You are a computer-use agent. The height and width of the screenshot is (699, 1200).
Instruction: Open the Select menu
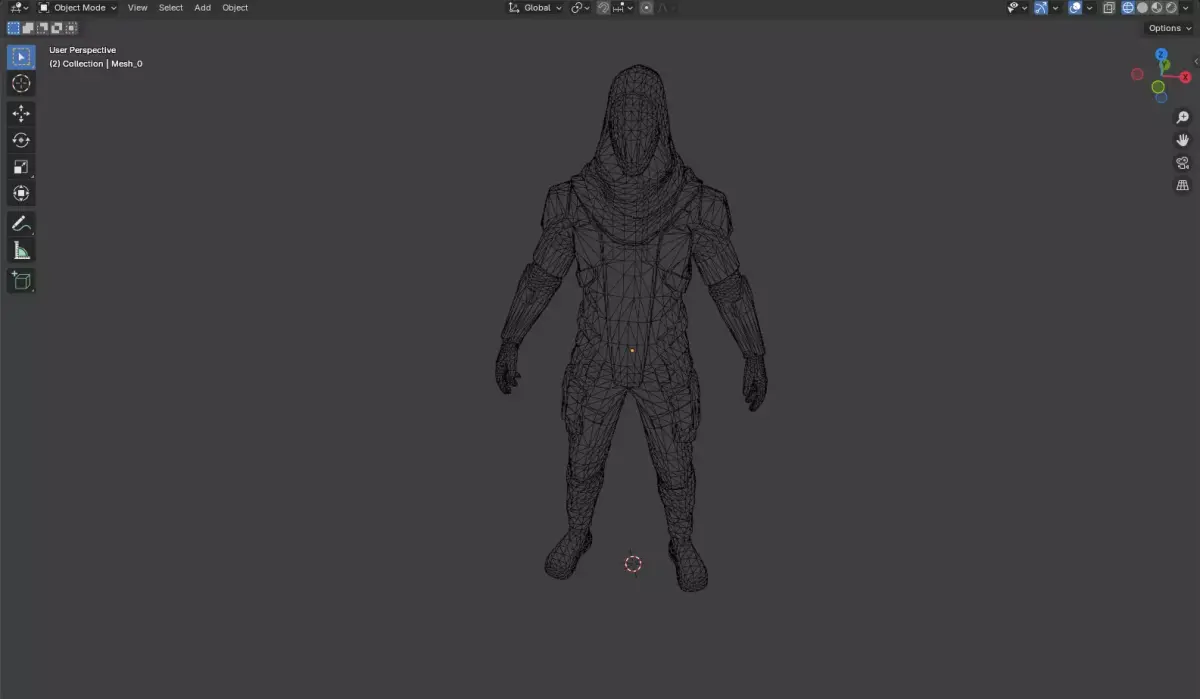point(171,8)
